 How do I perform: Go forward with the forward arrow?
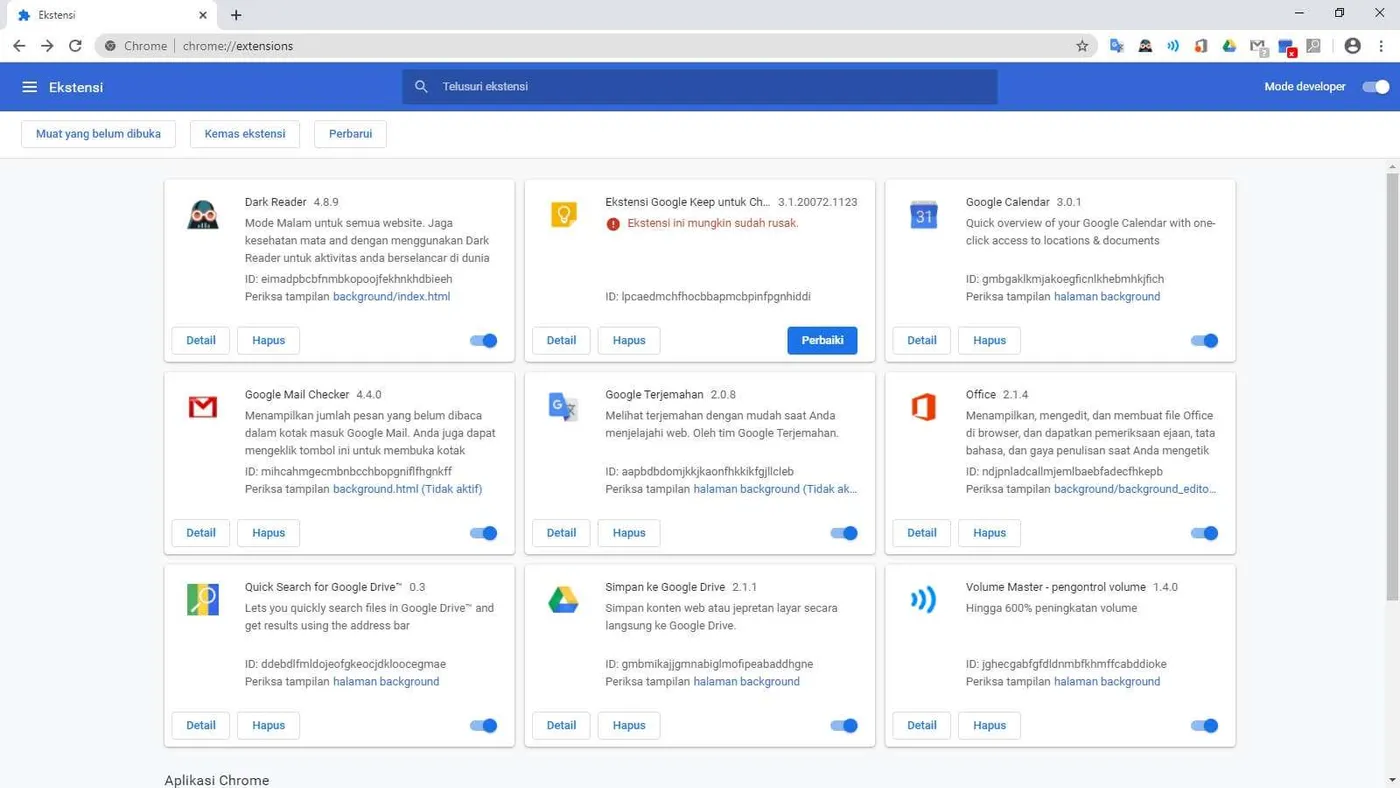[x=47, y=46]
